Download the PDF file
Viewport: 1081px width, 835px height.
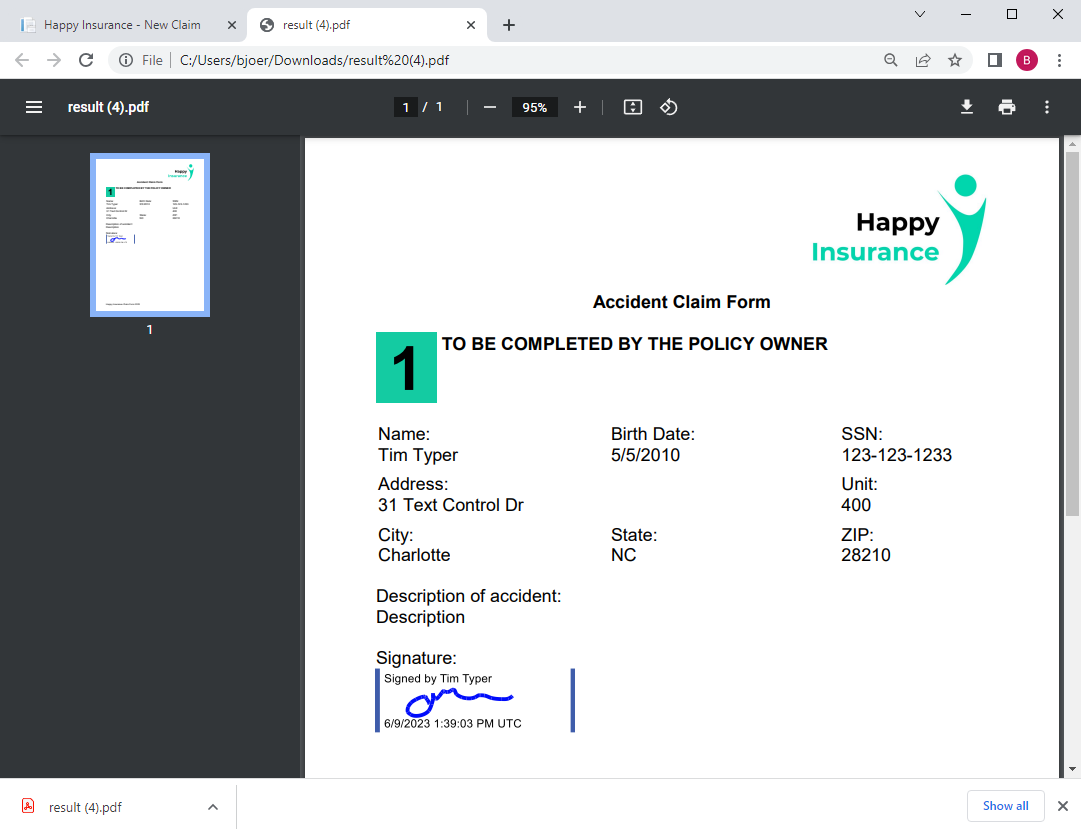click(x=967, y=107)
